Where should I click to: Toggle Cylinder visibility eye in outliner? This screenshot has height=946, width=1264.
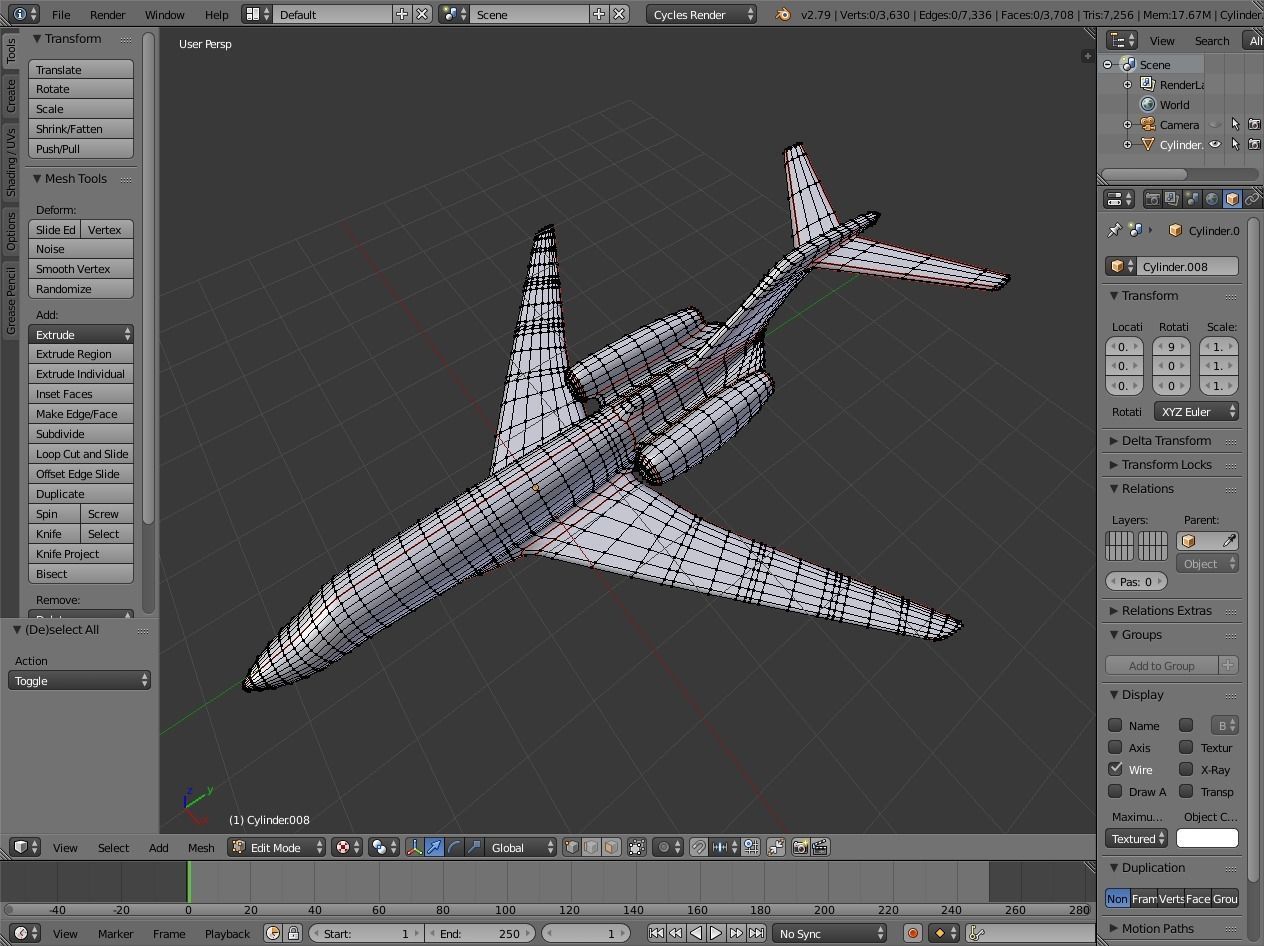(x=1215, y=144)
